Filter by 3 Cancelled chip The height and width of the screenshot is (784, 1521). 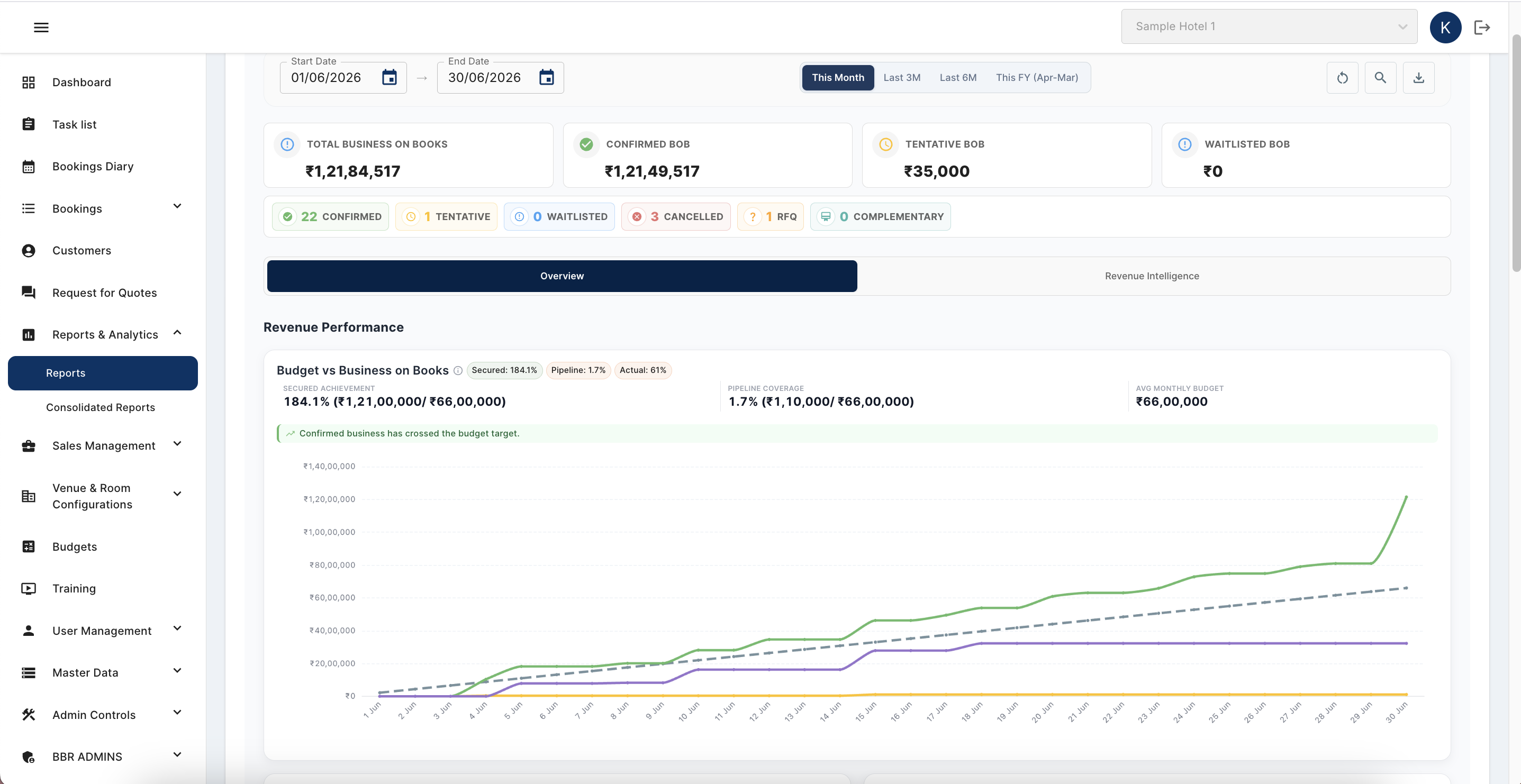tap(676, 217)
